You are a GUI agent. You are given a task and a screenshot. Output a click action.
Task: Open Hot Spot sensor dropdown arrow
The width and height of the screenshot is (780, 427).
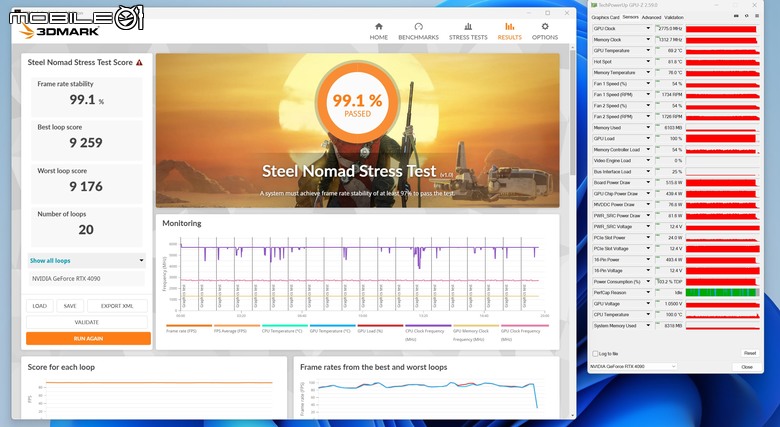coord(648,62)
